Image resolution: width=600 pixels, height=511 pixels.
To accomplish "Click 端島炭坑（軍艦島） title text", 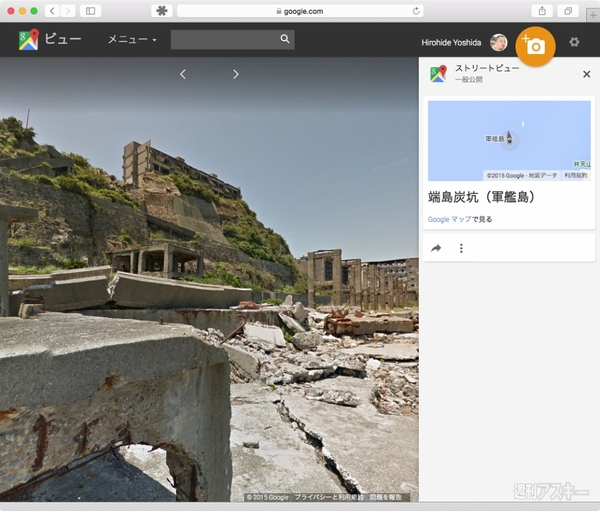I will pyautogui.click(x=481, y=197).
